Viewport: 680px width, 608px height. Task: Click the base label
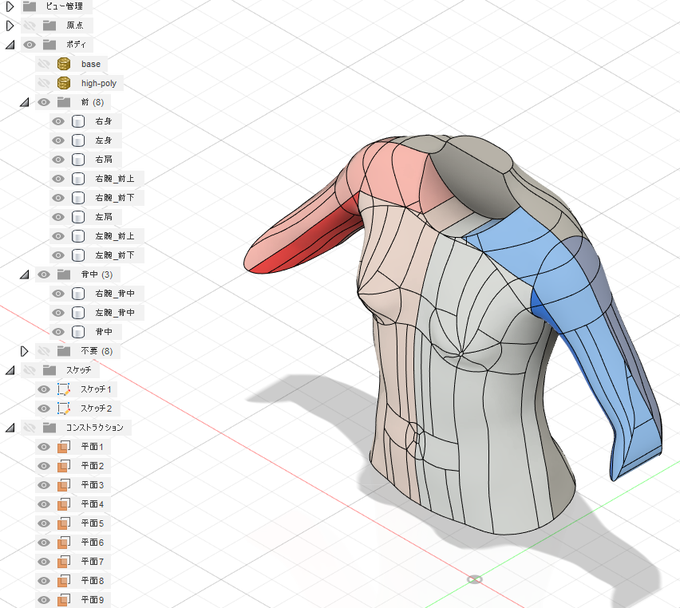[91, 64]
